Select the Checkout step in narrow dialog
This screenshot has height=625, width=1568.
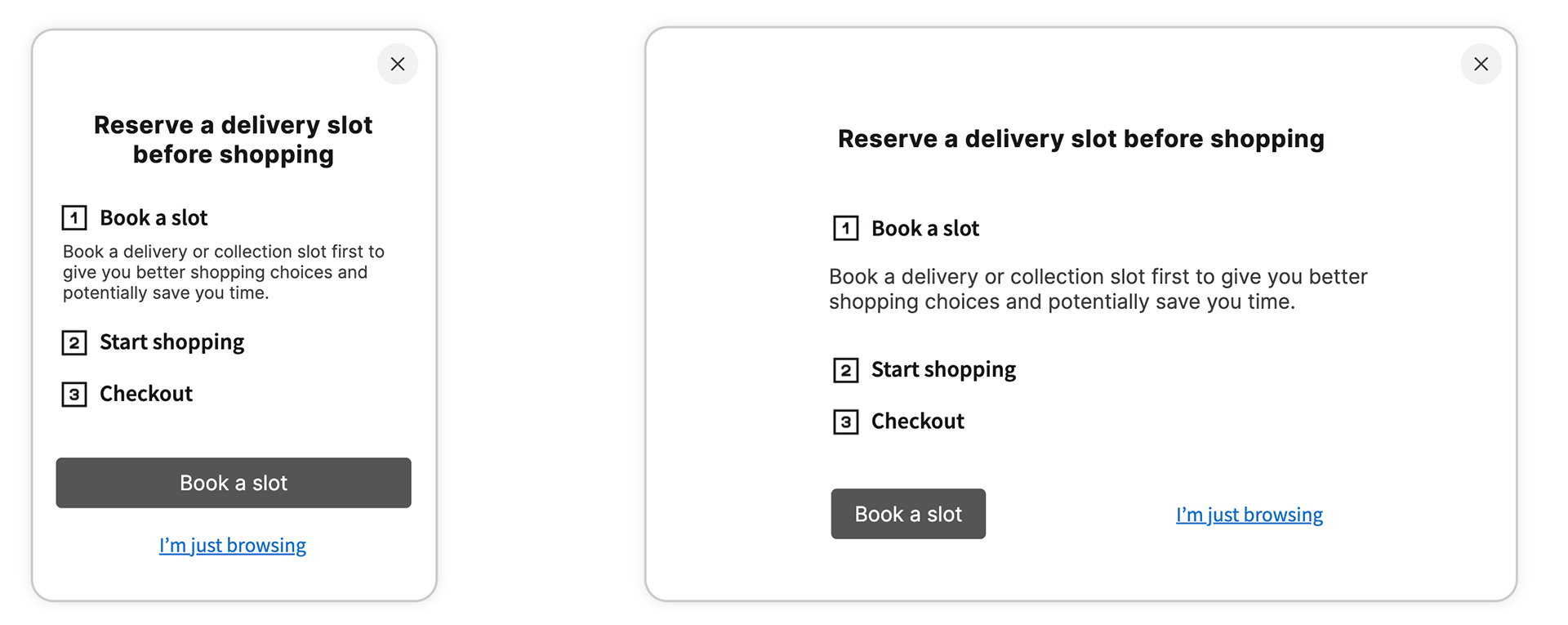(x=146, y=394)
